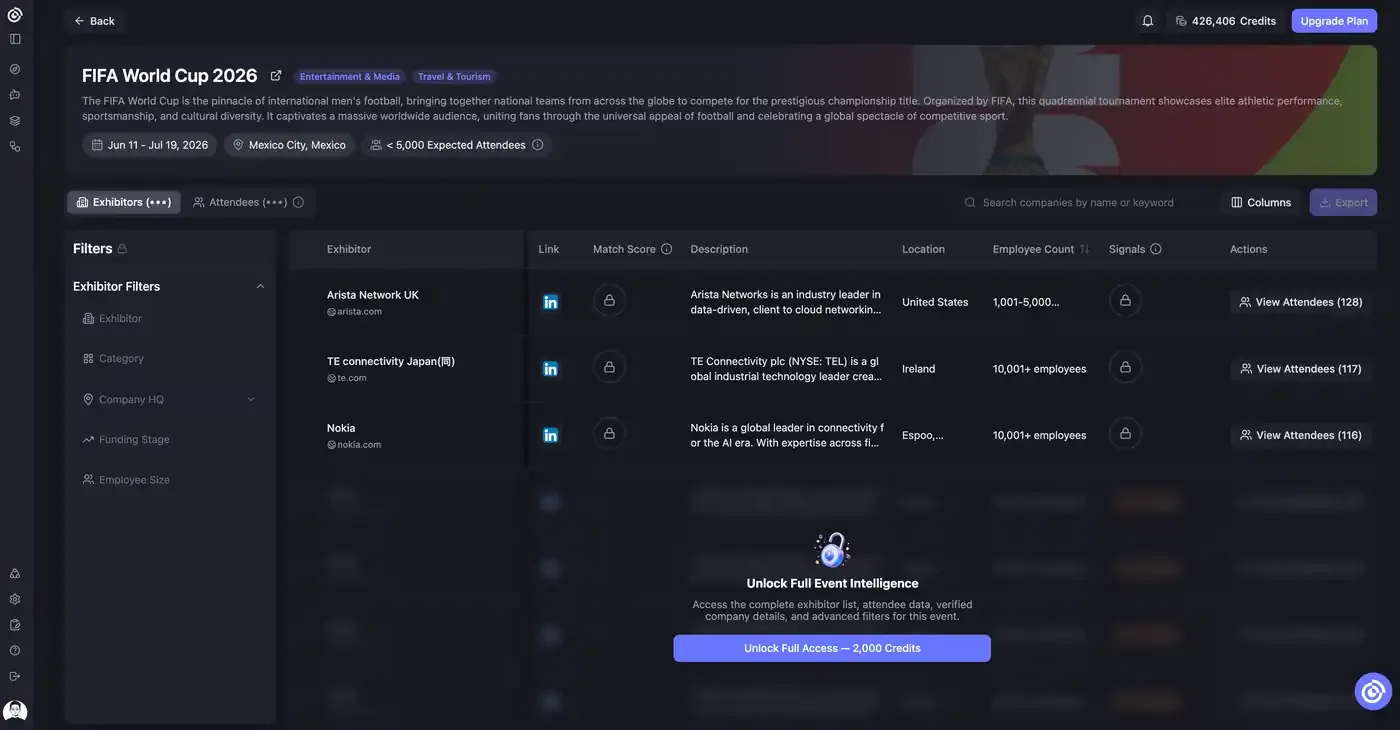Open external link icon beside FIFA World Cup 2026
The width and height of the screenshot is (1400, 730).
(276, 76)
